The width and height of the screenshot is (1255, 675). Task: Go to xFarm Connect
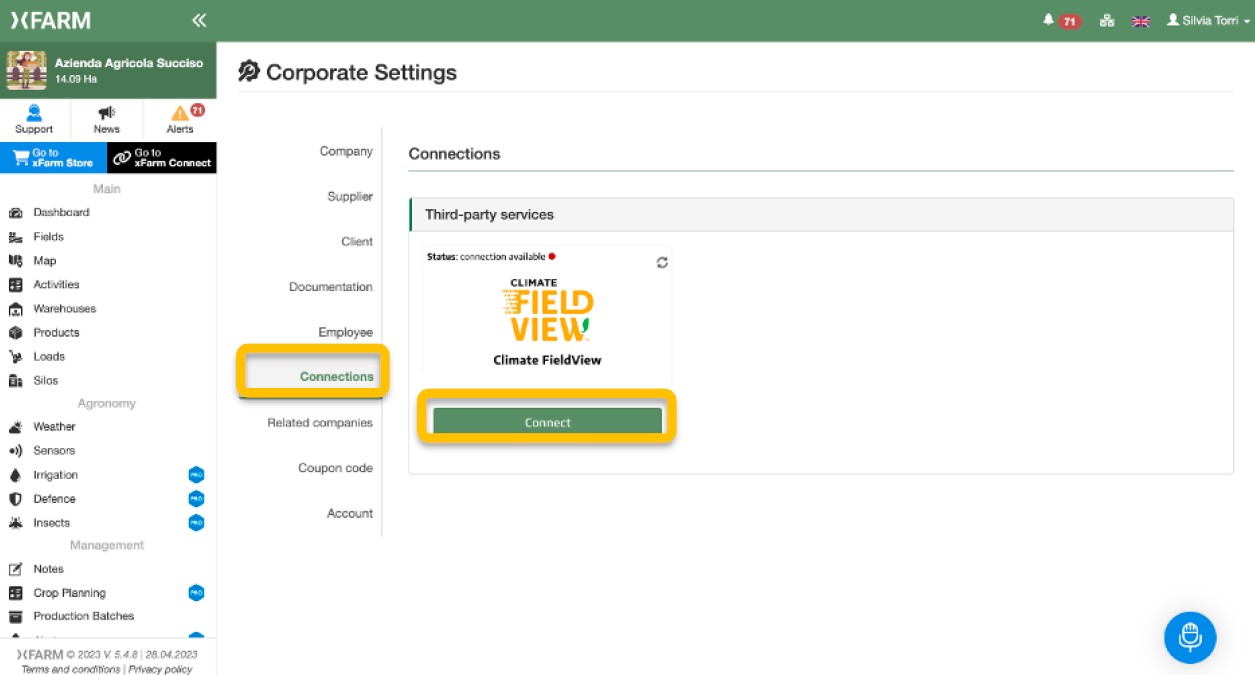[162, 158]
